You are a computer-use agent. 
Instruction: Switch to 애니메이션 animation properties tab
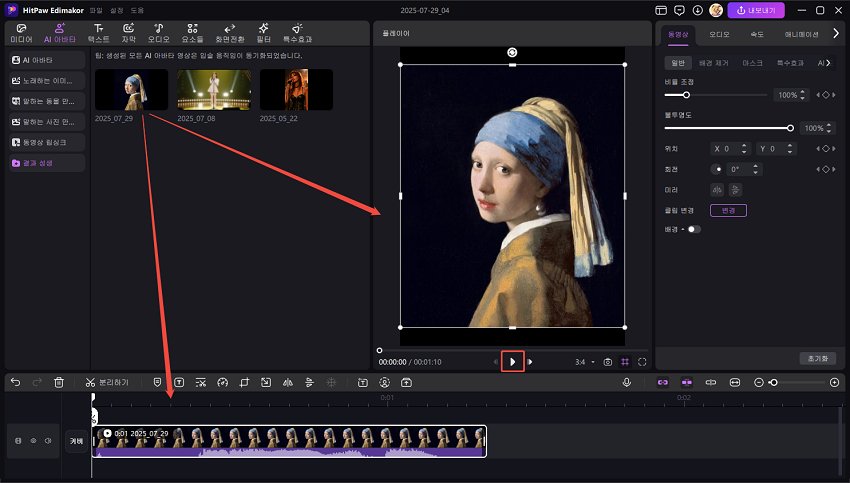click(801, 34)
